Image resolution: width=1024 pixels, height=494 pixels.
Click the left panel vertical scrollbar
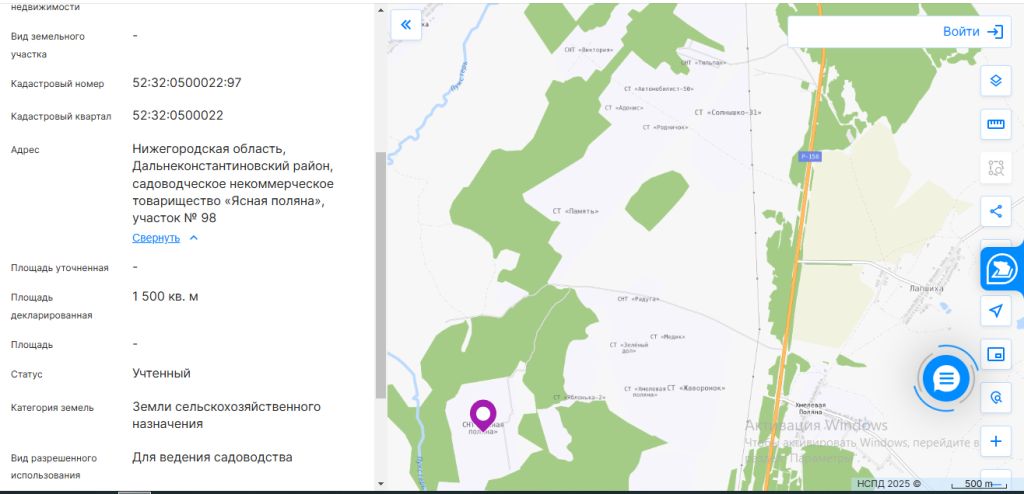pyautogui.click(x=380, y=270)
